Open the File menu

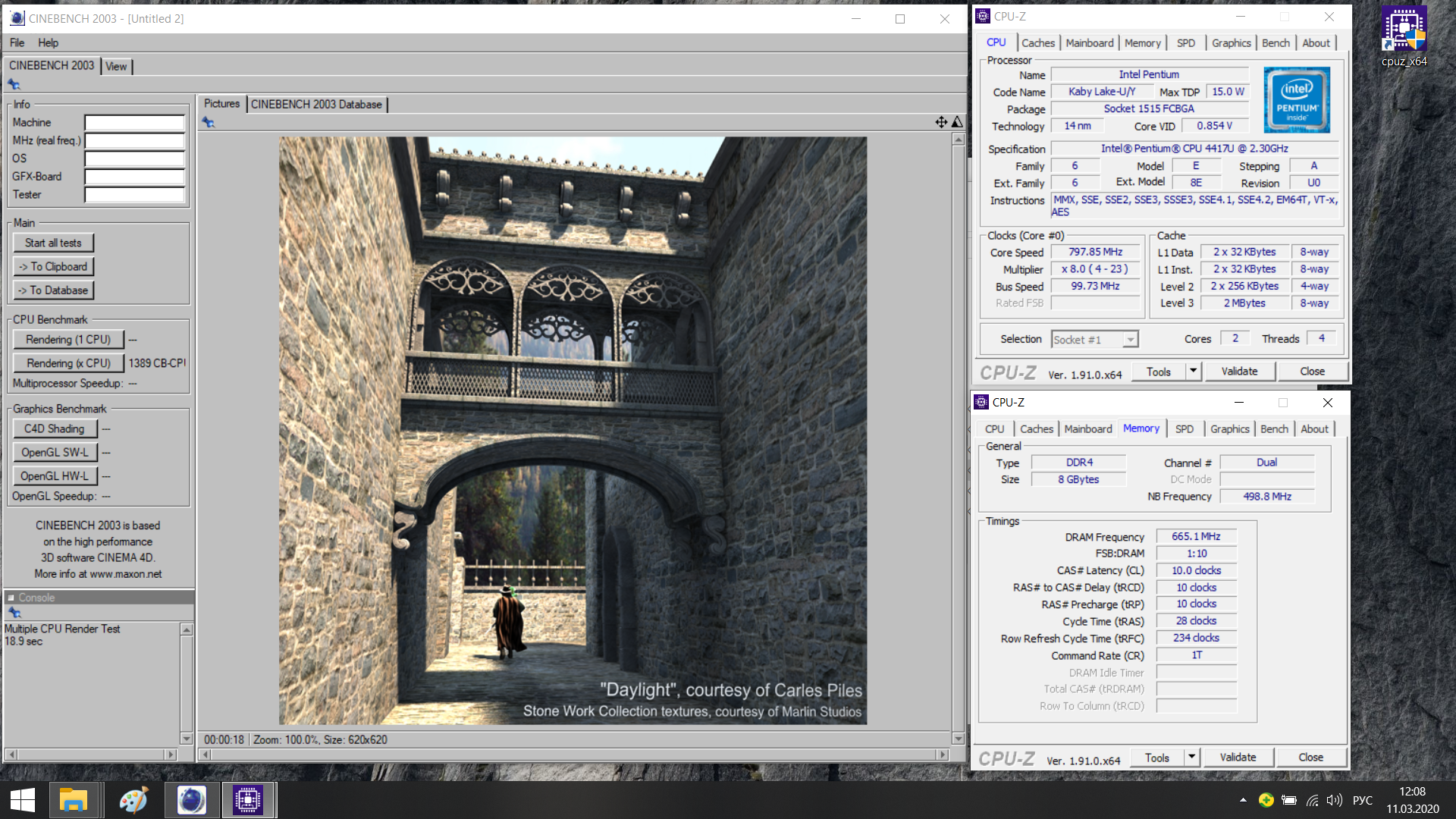pyautogui.click(x=17, y=42)
